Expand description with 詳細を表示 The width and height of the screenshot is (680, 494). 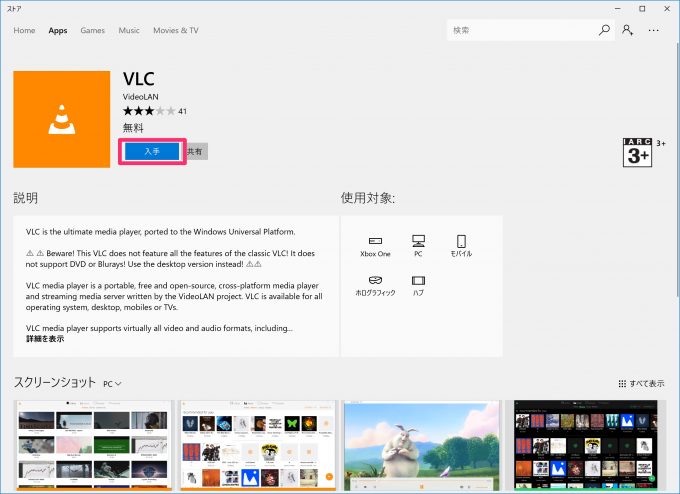45,339
